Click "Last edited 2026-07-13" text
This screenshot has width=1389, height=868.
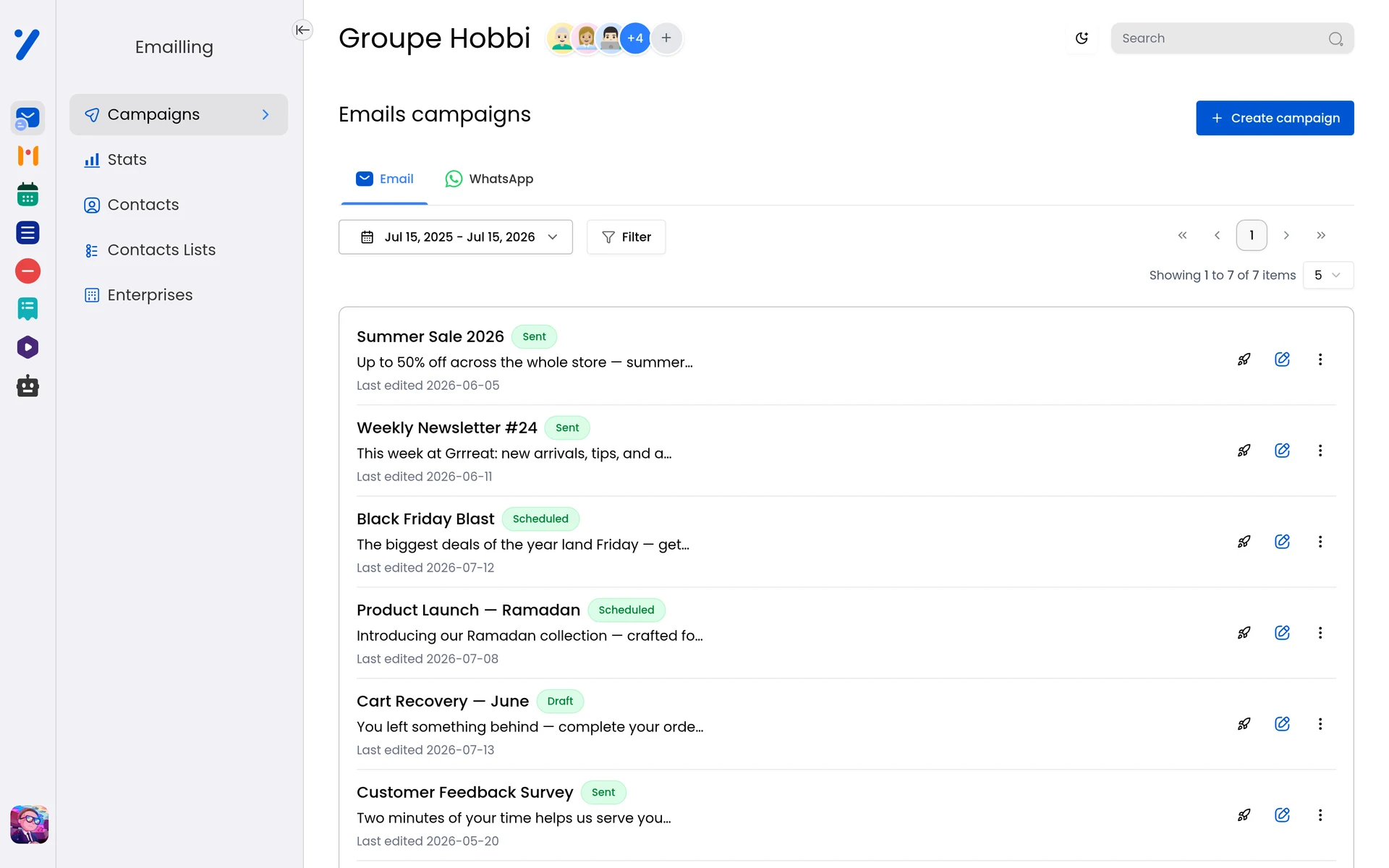tap(425, 750)
